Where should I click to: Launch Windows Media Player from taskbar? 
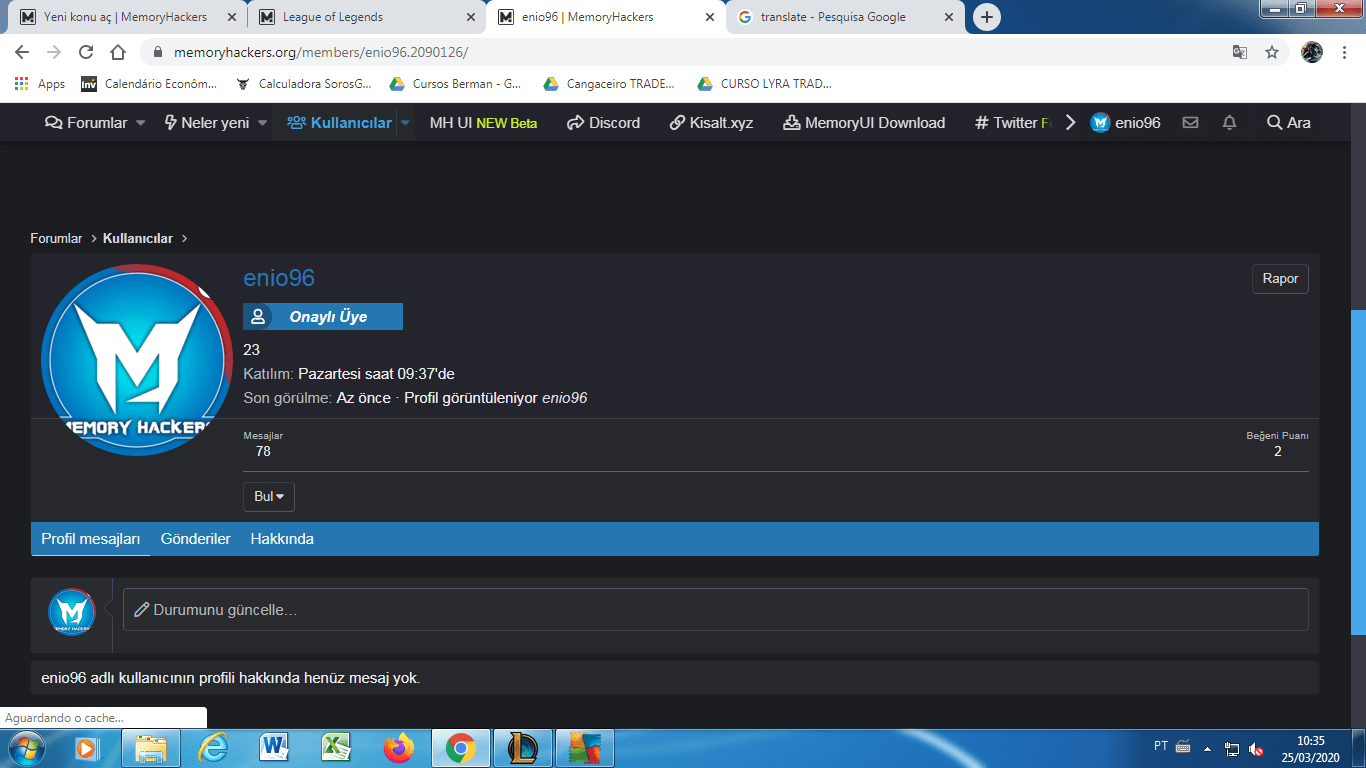(x=86, y=748)
